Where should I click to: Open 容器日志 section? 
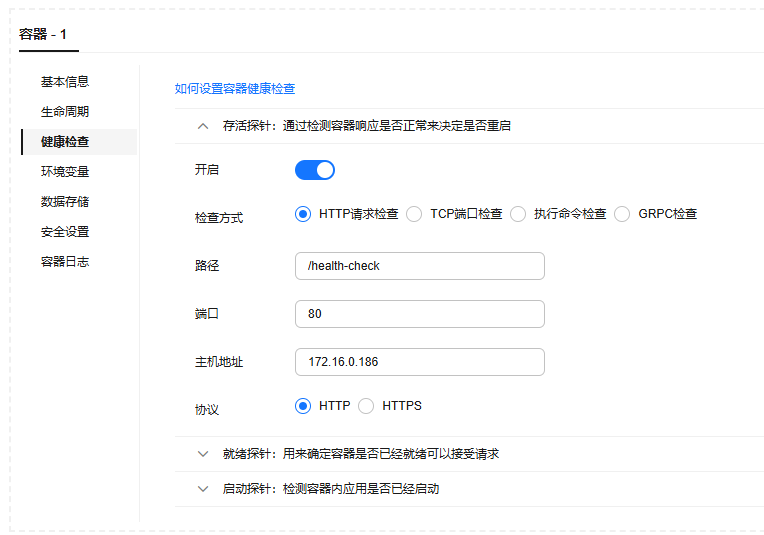tap(65, 262)
